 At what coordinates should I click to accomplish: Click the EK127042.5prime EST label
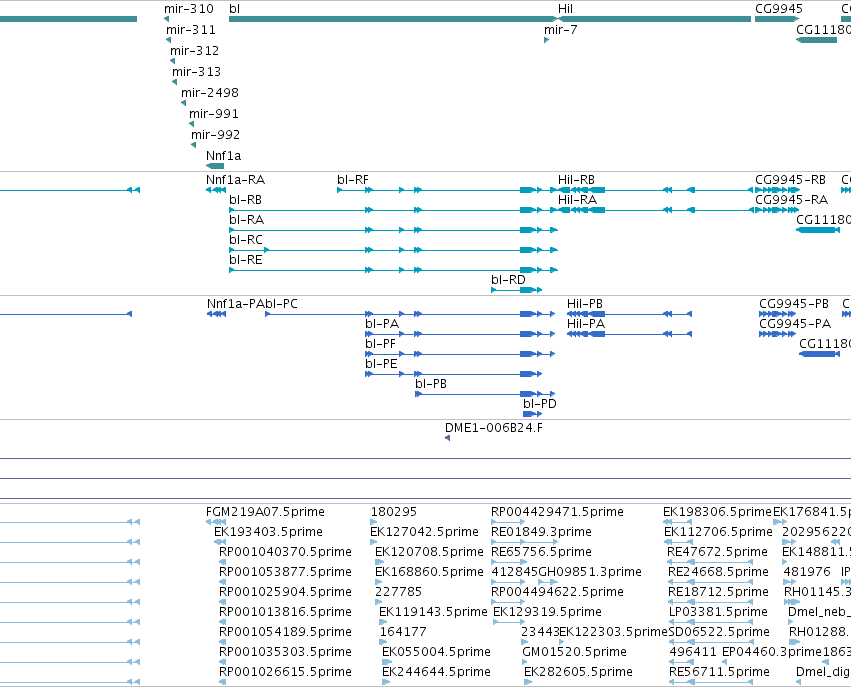[x=424, y=532]
